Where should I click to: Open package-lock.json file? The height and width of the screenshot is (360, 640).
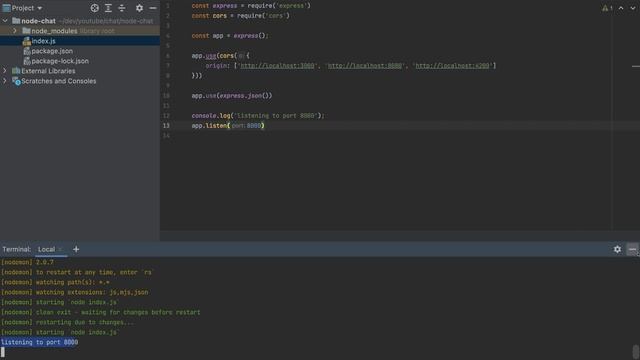60,61
